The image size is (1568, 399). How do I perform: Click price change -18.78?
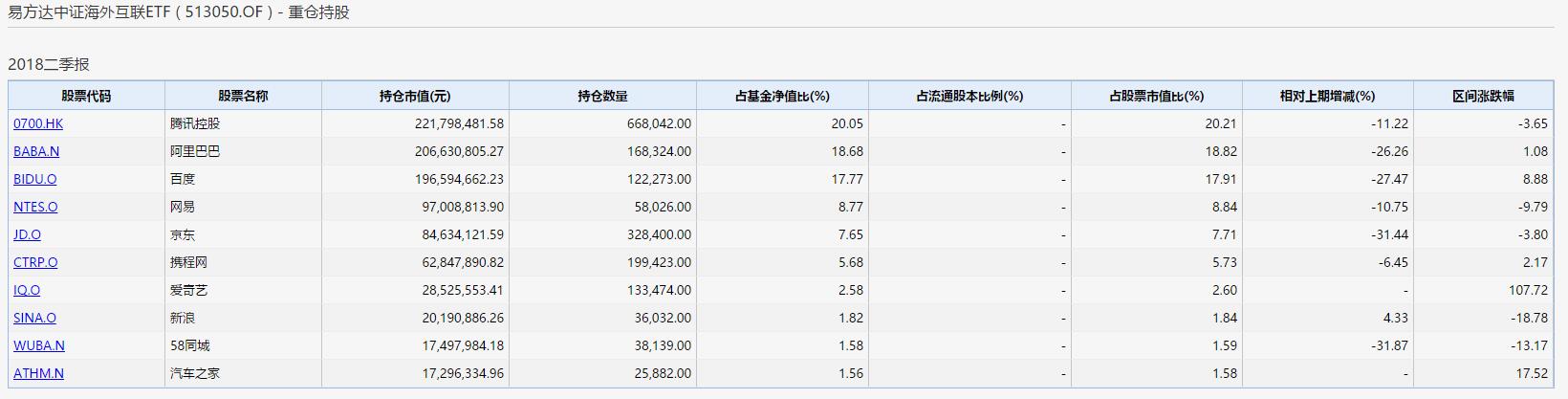(x=1529, y=318)
